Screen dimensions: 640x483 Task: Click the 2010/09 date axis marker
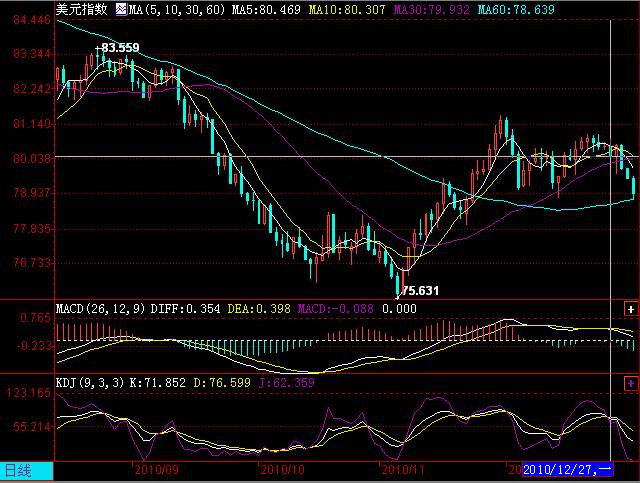click(x=157, y=470)
